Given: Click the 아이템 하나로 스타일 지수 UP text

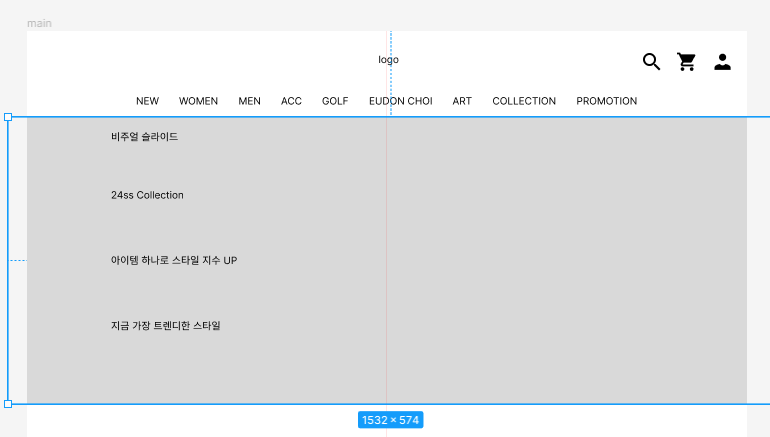Looking at the screenshot, I should [x=174, y=260].
